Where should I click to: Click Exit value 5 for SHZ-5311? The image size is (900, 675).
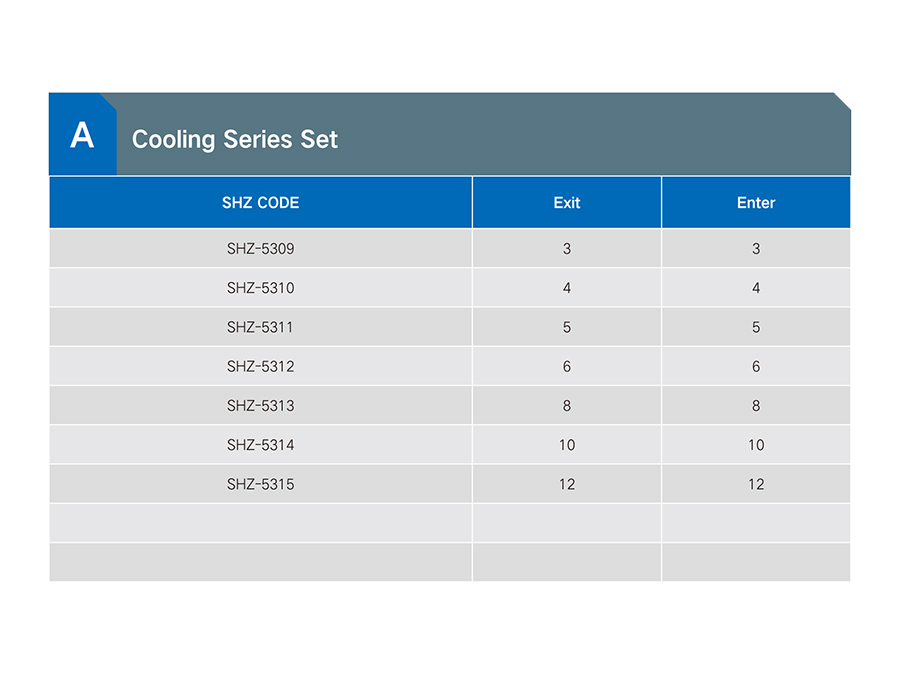pyautogui.click(x=567, y=327)
